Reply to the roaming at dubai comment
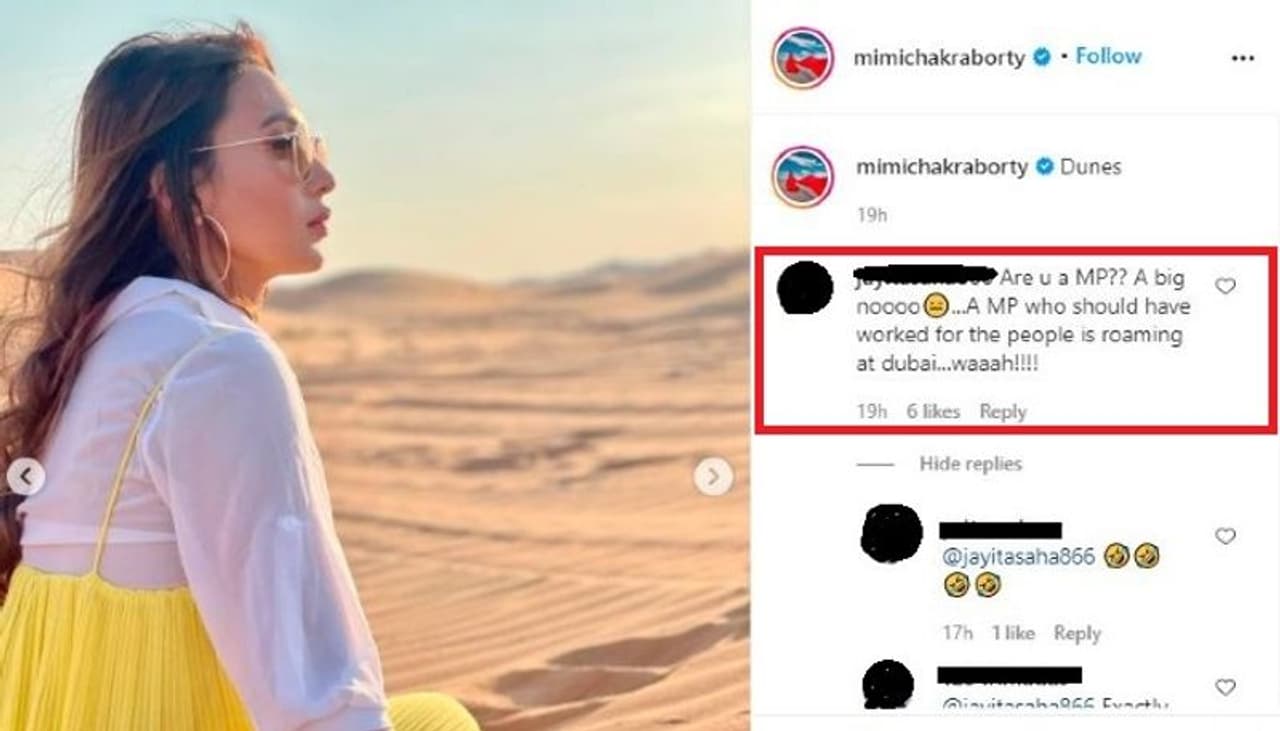The height and width of the screenshot is (731, 1280). pyautogui.click(x=1003, y=412)
